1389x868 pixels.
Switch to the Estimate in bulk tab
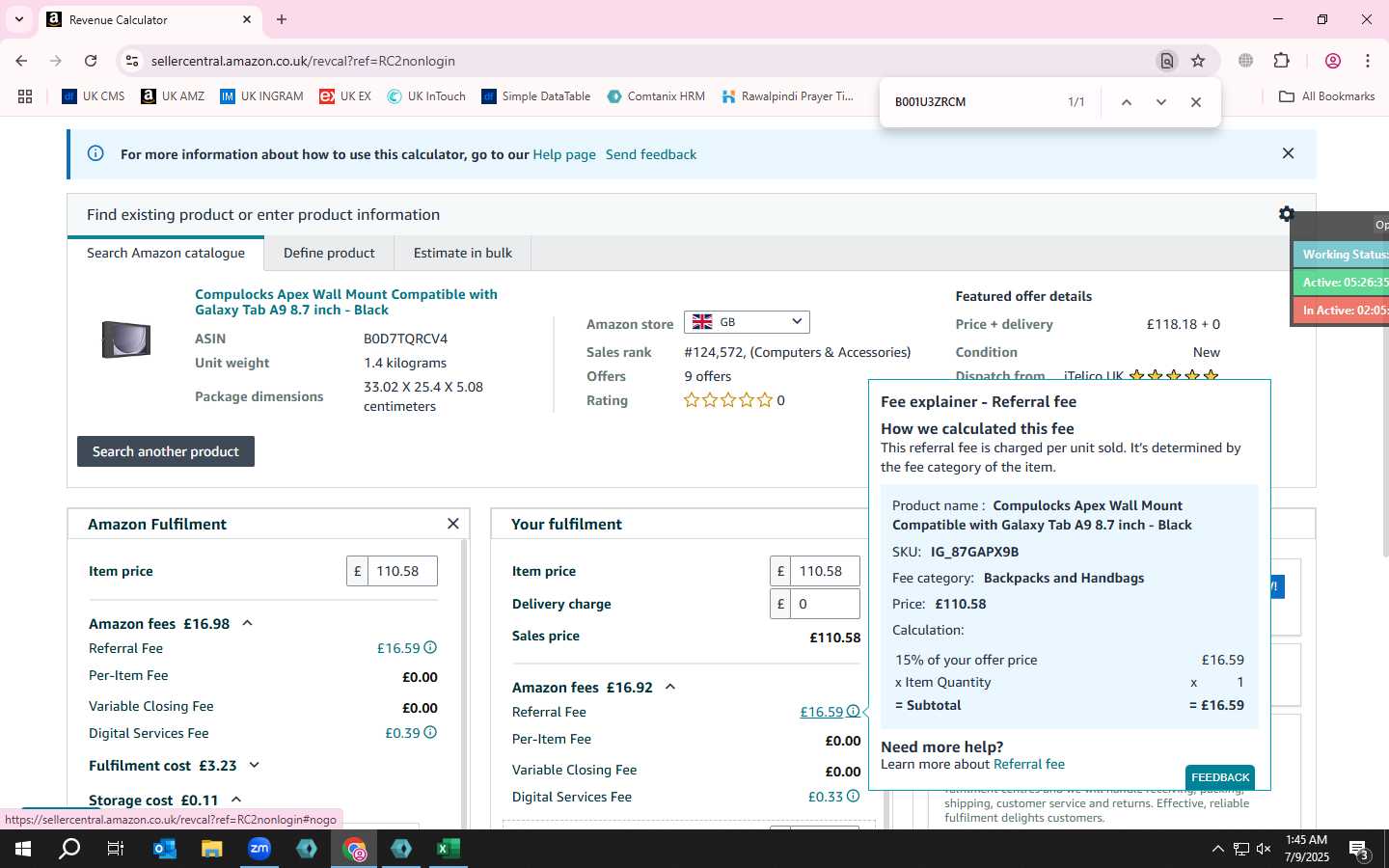point(463,253)
